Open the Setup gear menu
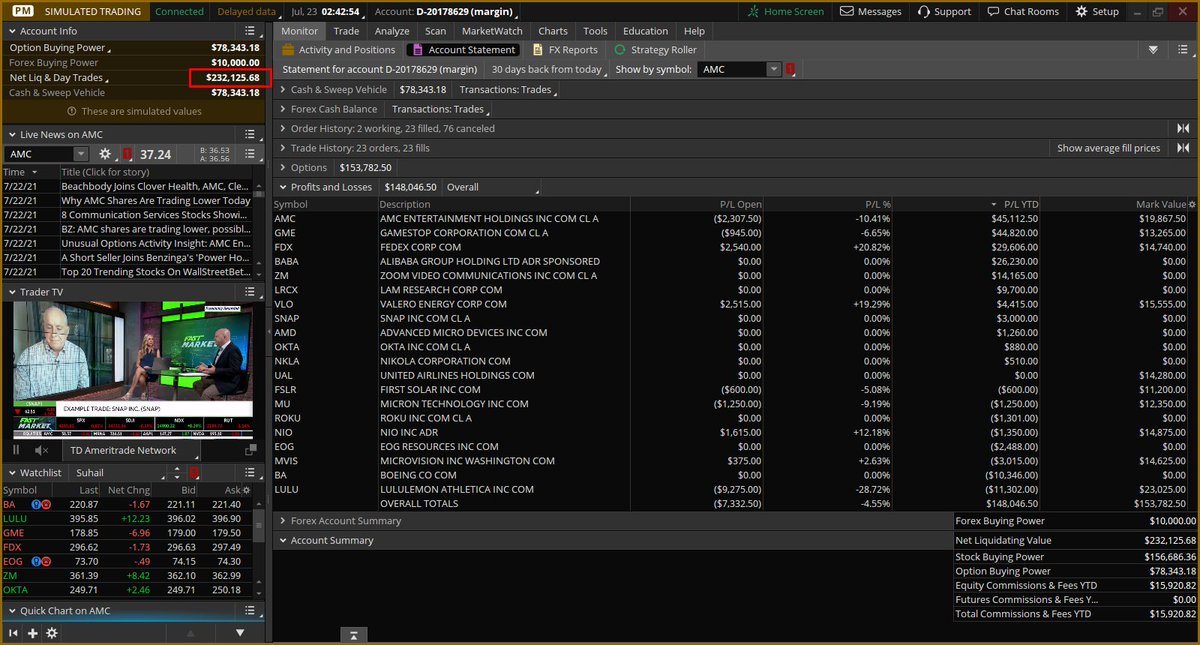Image resolution: width=1200 pixels, height=645 pixels. [1097, 11]
